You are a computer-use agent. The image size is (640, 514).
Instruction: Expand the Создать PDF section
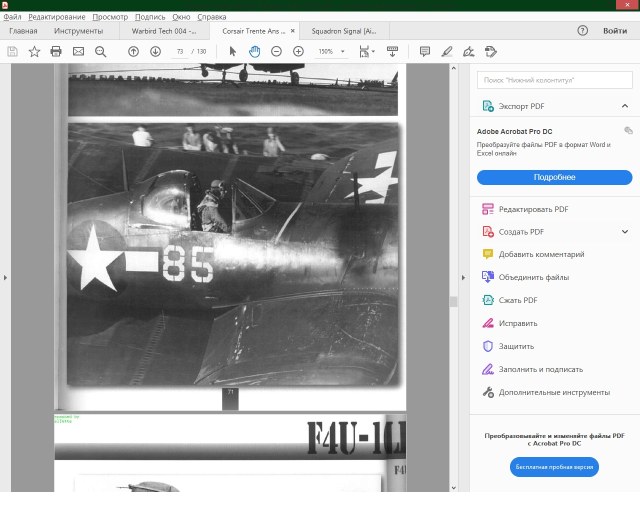[x=625, y=232]
